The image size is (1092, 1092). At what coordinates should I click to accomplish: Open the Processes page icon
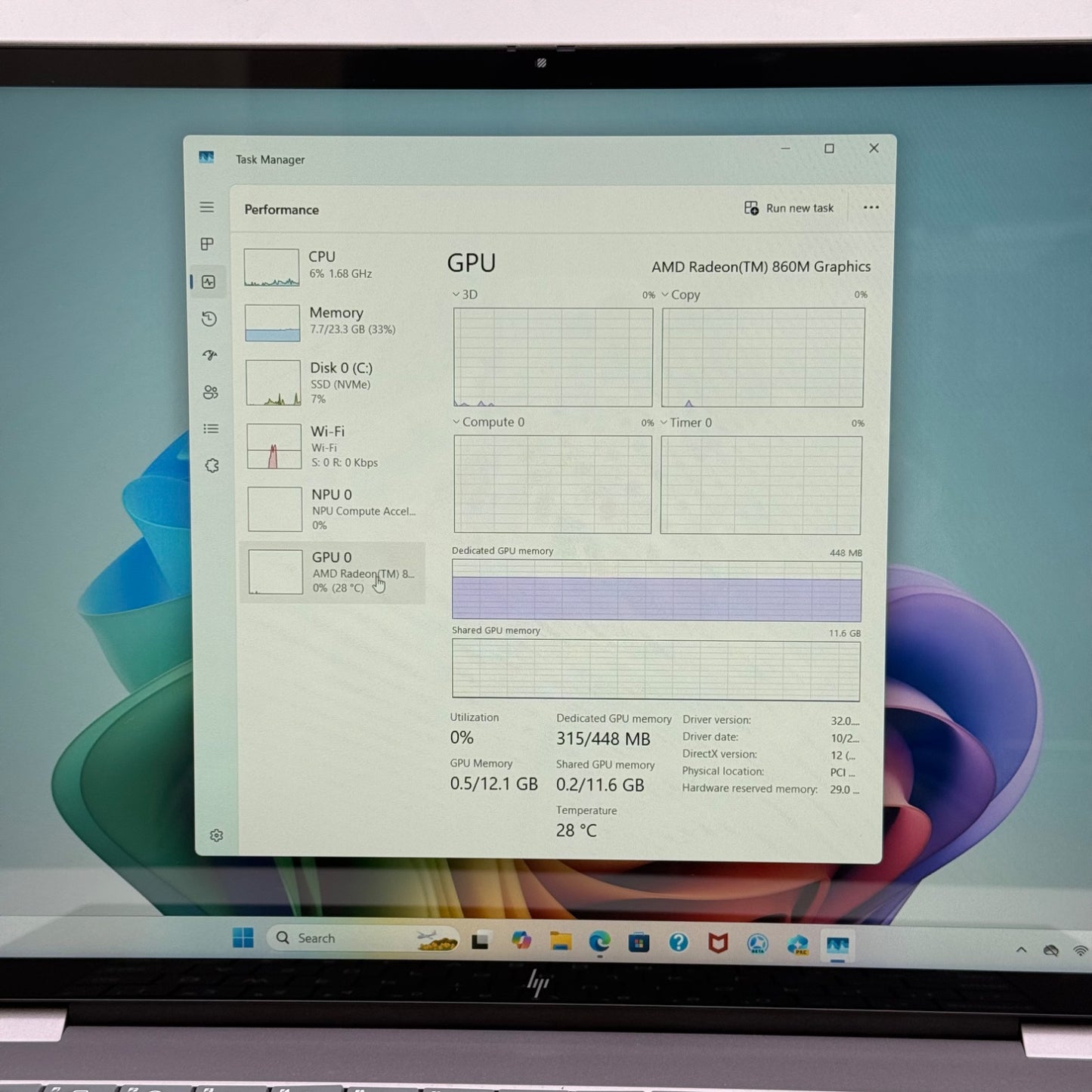click(207, 244)
